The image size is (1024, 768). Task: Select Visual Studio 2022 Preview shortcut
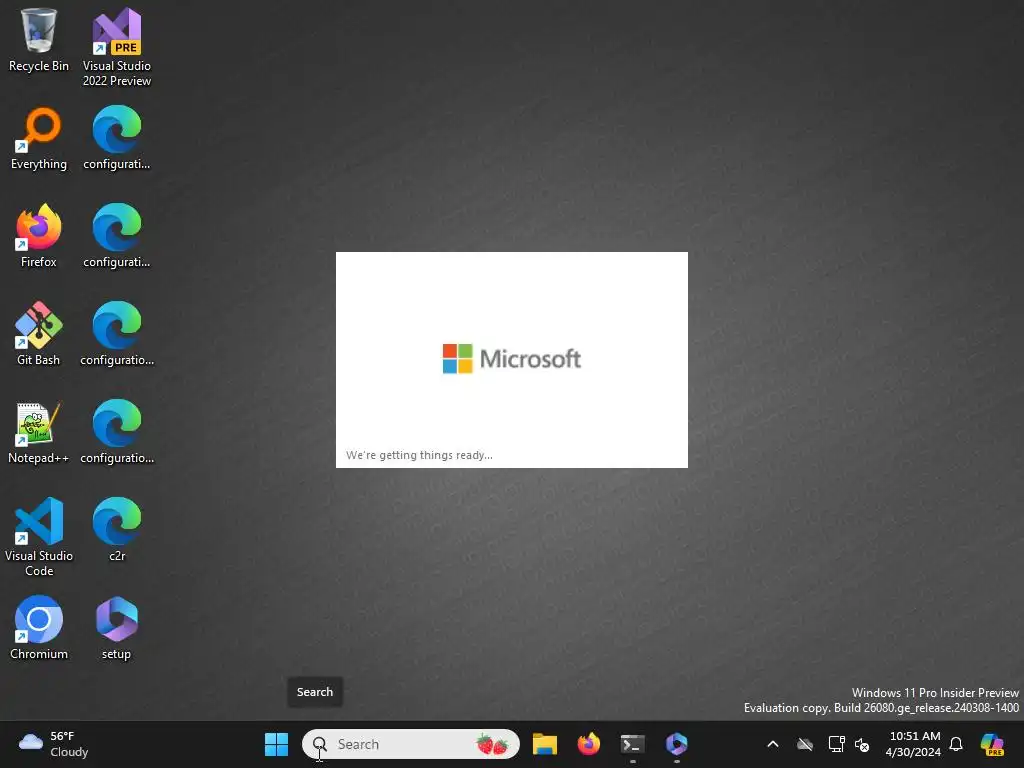pyautogui.click(x=117, y=47)
